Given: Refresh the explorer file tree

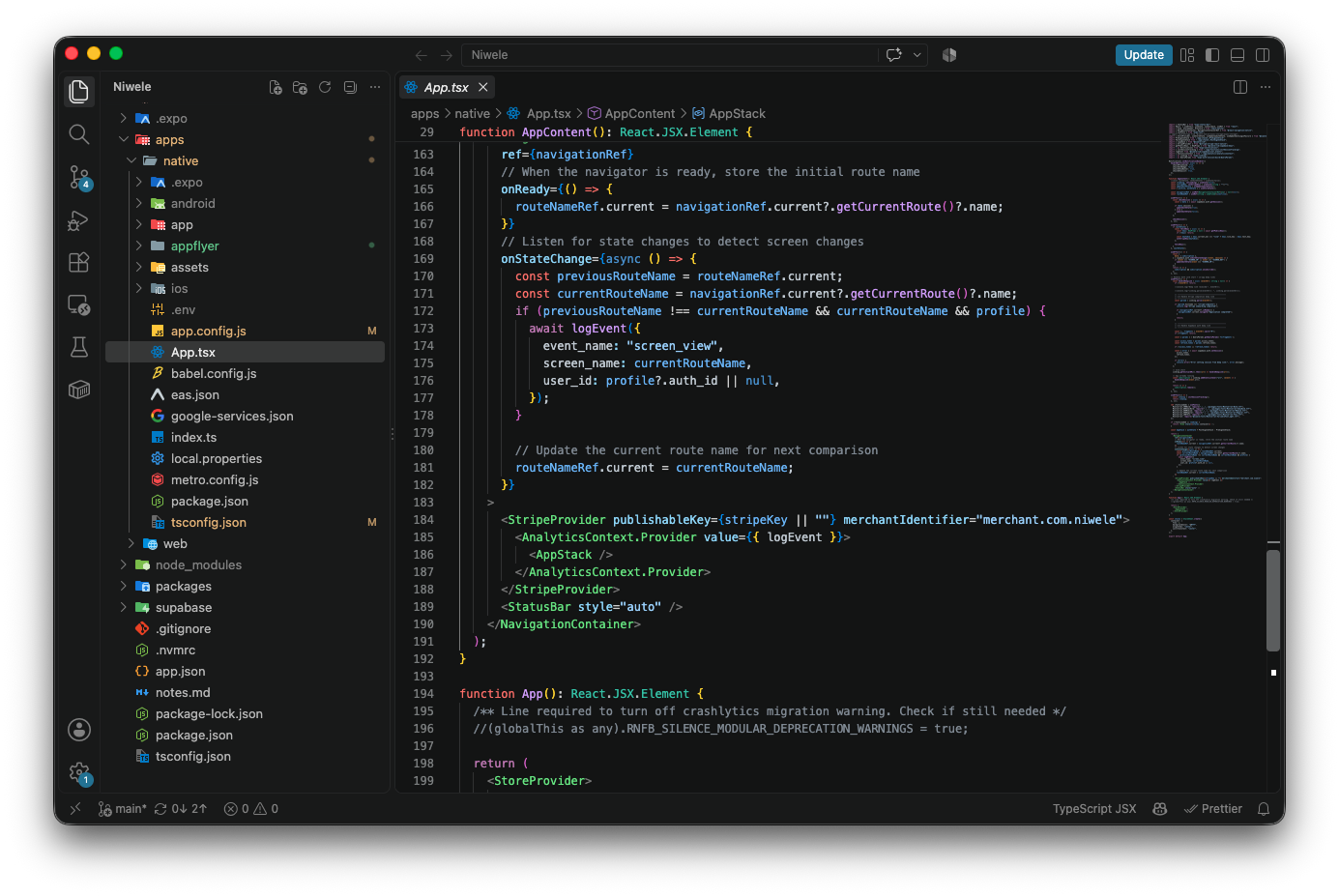Looking at the screenshot, I should point(325,87).
